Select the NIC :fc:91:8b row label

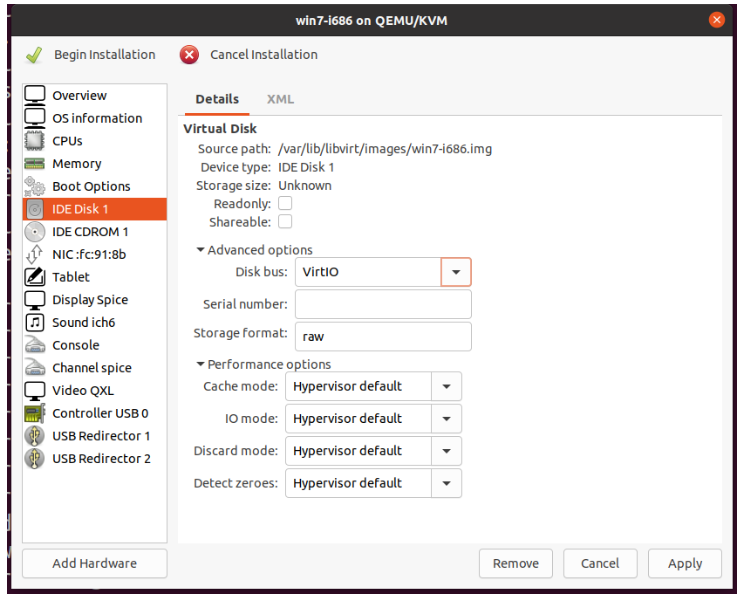click(89, 254)
